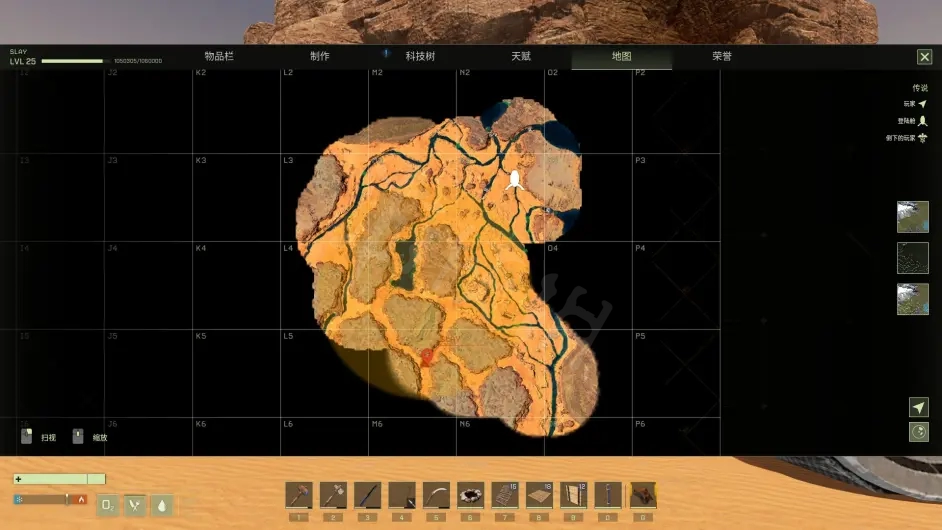Switch to the 物品栏 inventory tab
Viewport: 942px width, 530px height.
tap(219, 57)
